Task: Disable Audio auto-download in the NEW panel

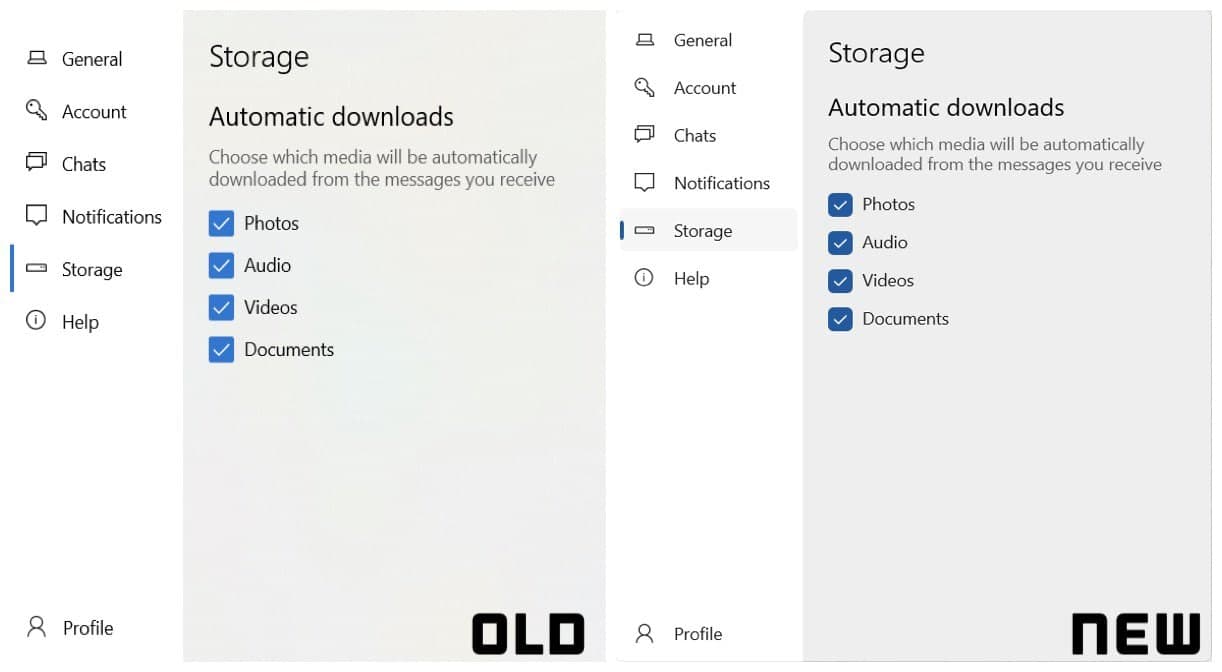Action: 840,243
